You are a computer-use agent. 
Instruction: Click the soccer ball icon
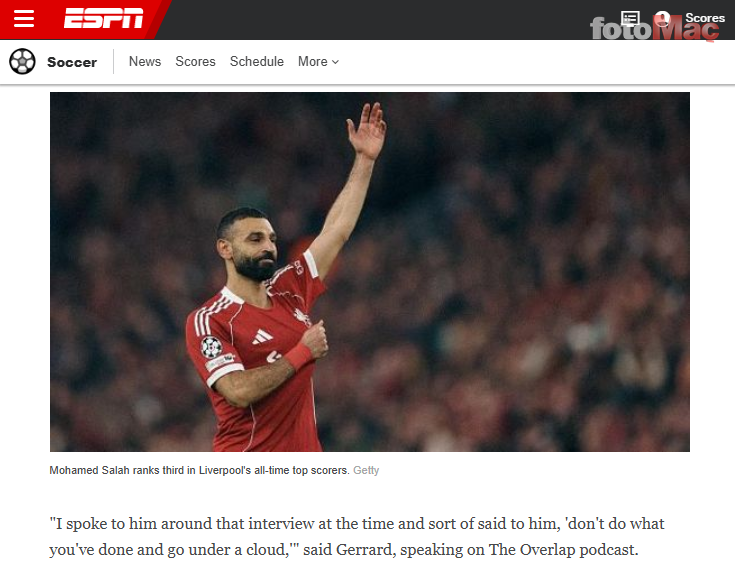22,61
